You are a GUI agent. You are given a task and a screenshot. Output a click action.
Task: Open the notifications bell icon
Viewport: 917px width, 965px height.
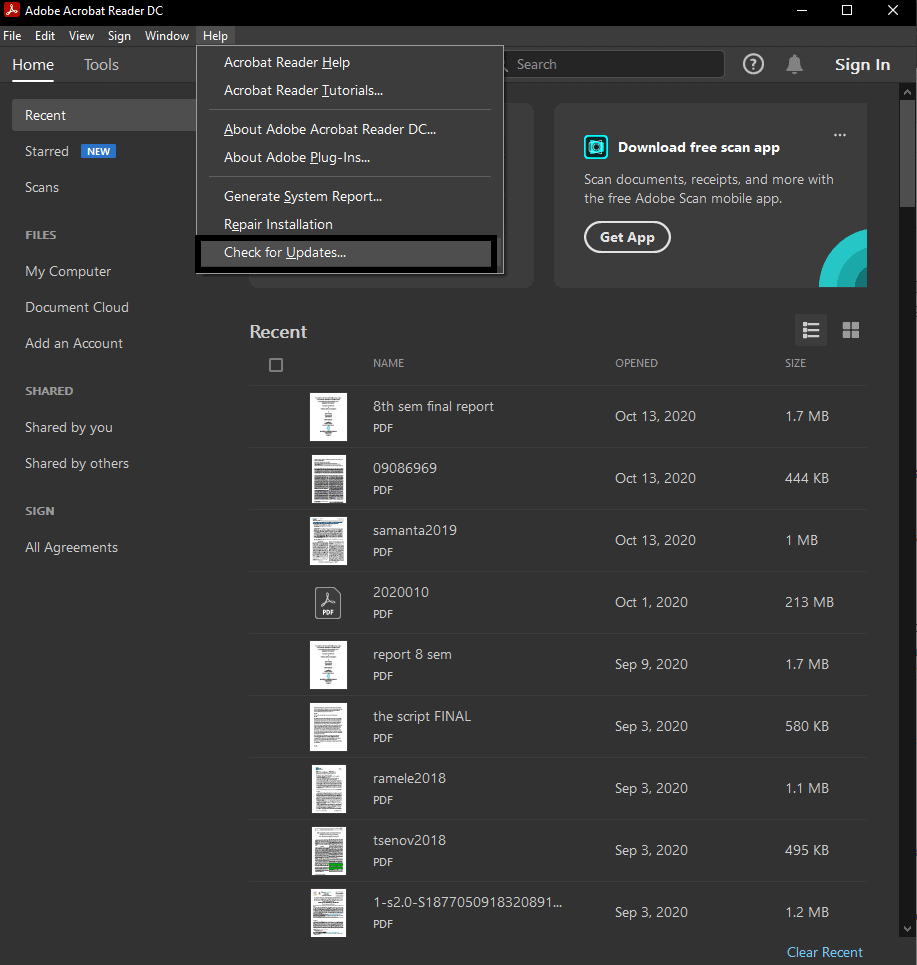[794, 64]
